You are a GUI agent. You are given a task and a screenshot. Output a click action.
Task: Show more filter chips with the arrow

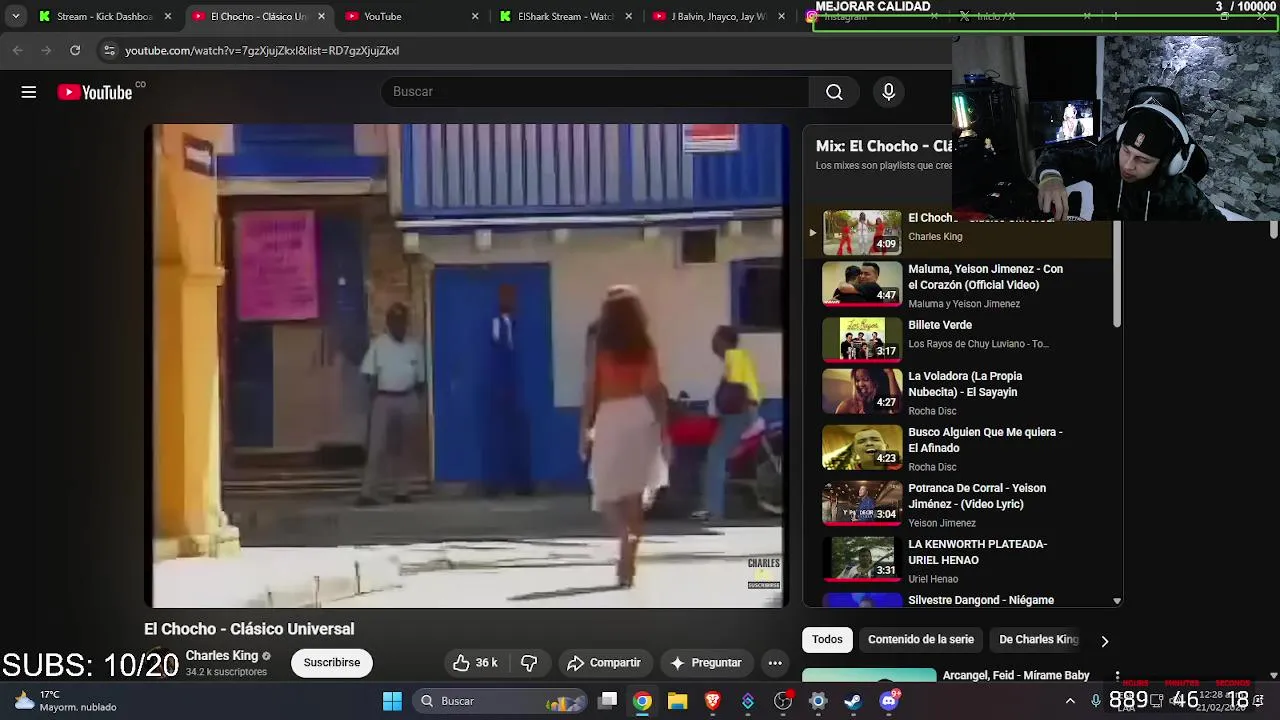[x=1104, y=641]
